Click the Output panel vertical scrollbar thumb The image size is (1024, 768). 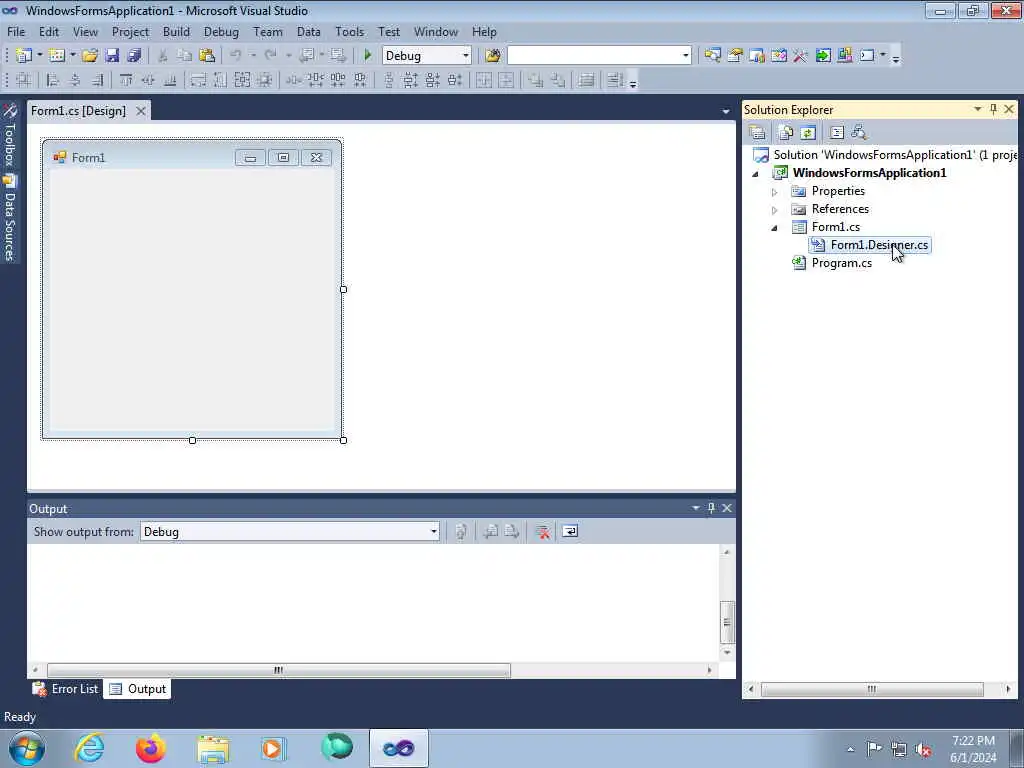click(x=726, y=621)
